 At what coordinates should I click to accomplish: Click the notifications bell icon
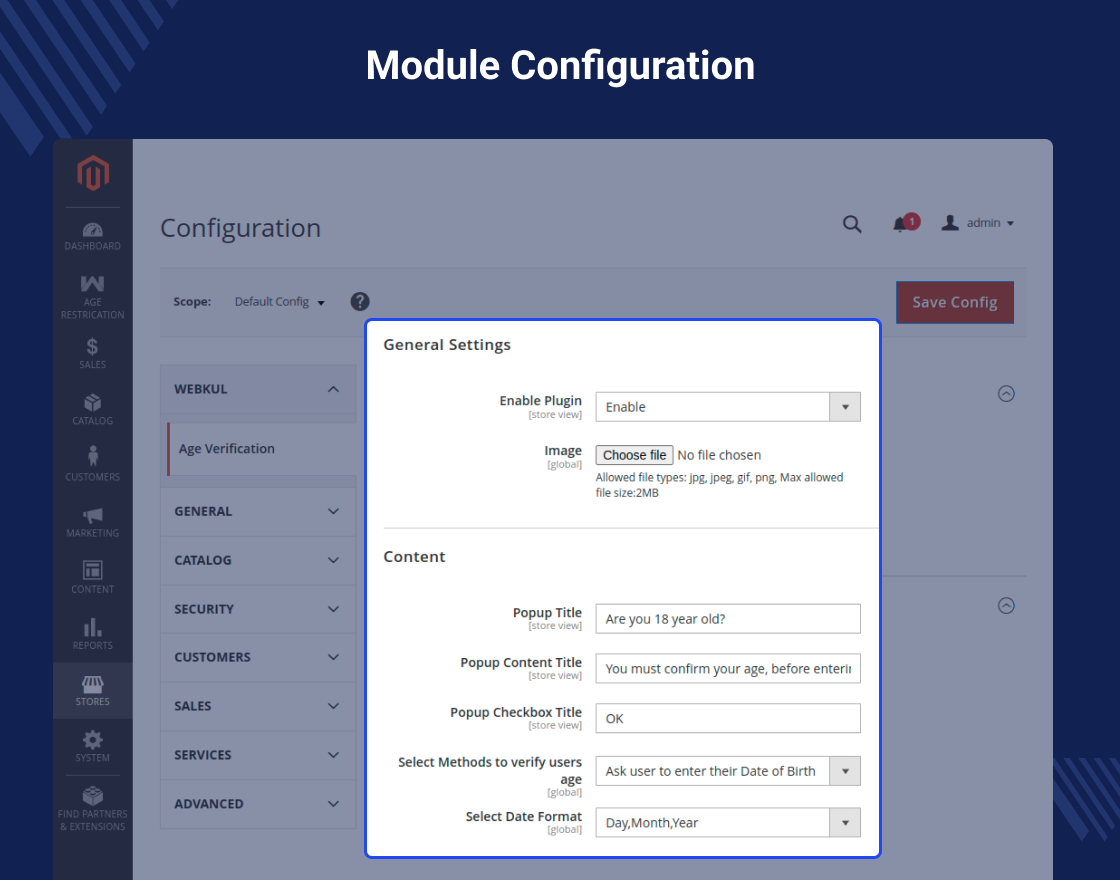tap(901, 224)
